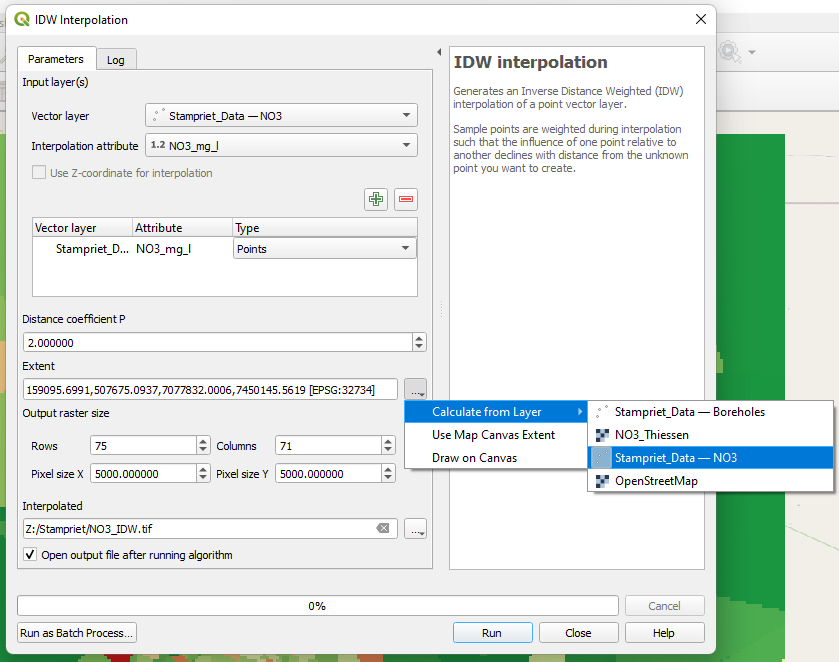Screen dimensions: 839x662
Task: Click the green plus add layer icon
Action: tap(376, 199)
